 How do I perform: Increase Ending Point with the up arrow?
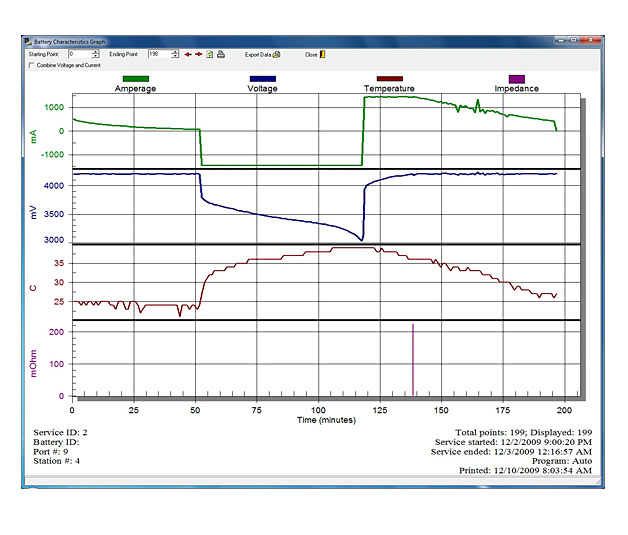click(x=176, y=52)
